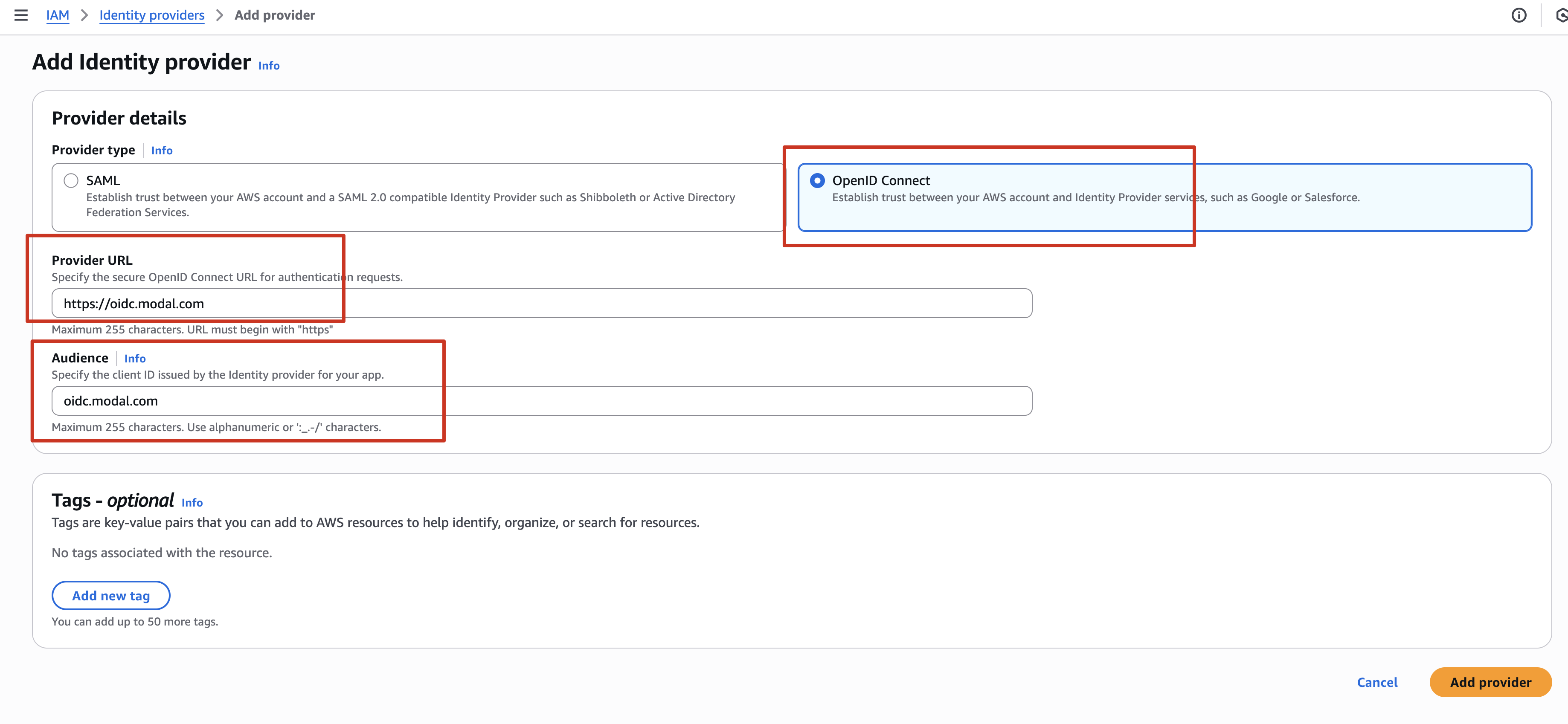This screenshot has width=1568, height=724.
Task: Select the SAML provider type radio
Action: [x=71, y=181]
